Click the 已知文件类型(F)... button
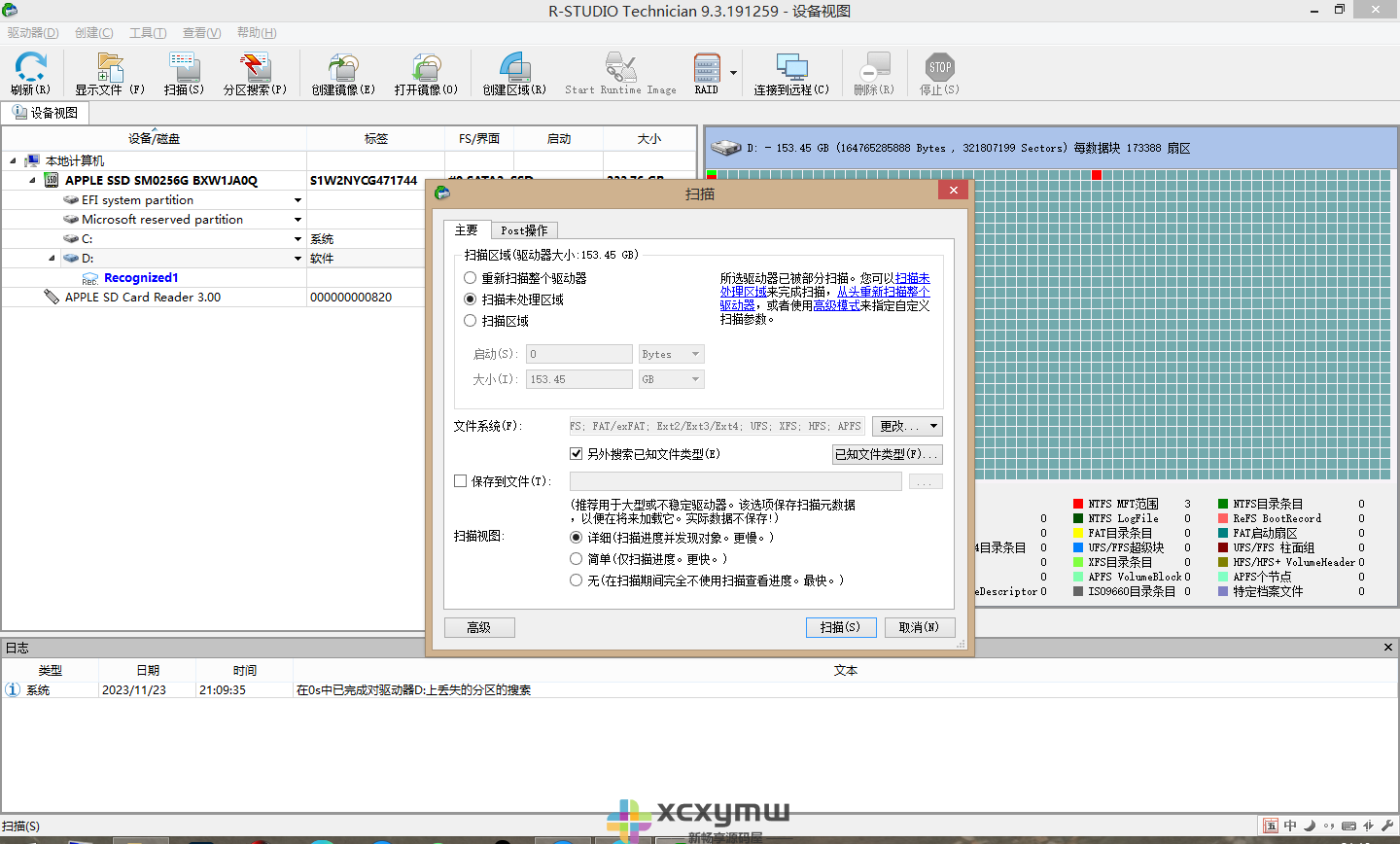This screenshot has height=844, width=1400. (x=888, y=454)
